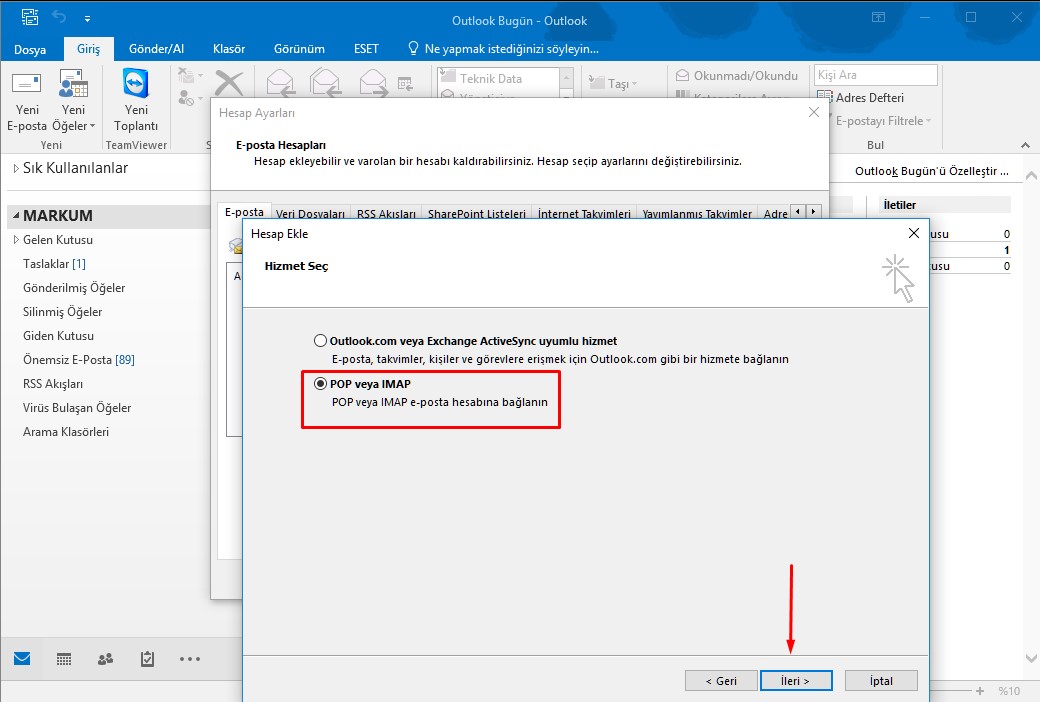Click the lightbulb Tell Me icon
The width and height of the screenshot is (1040, 702).
pos(413,48)
